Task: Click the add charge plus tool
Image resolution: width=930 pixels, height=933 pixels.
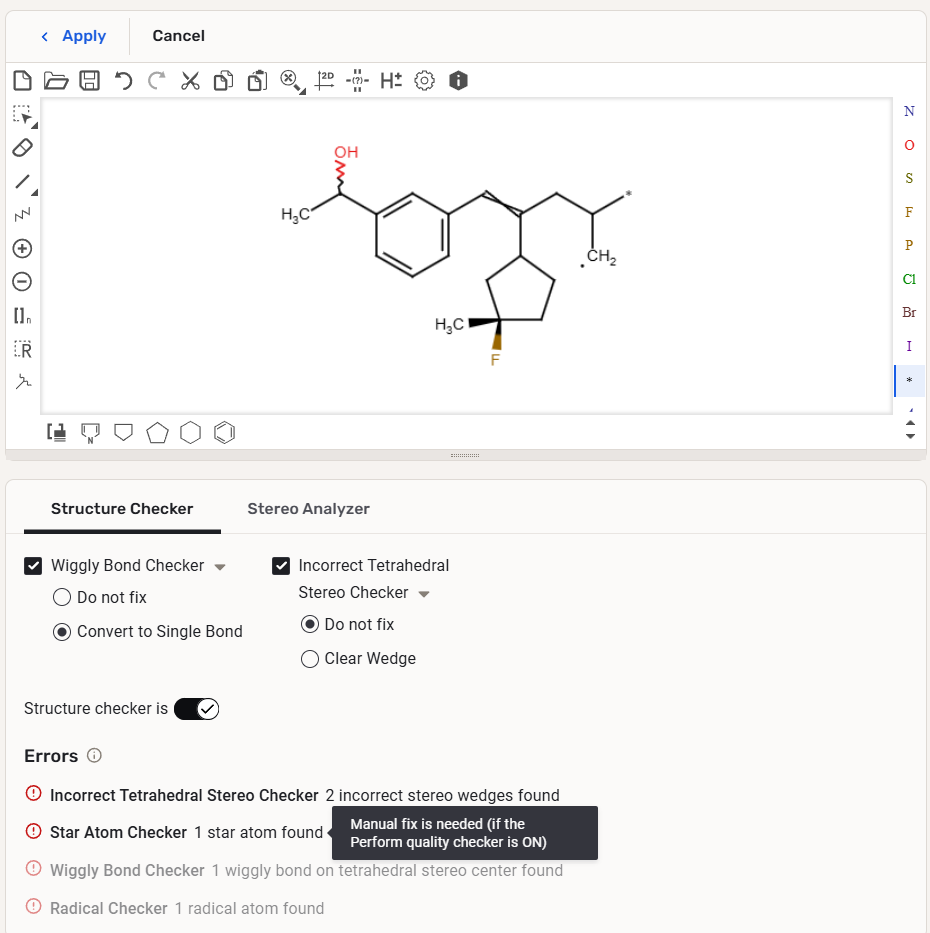Action: tap(22, 249)
